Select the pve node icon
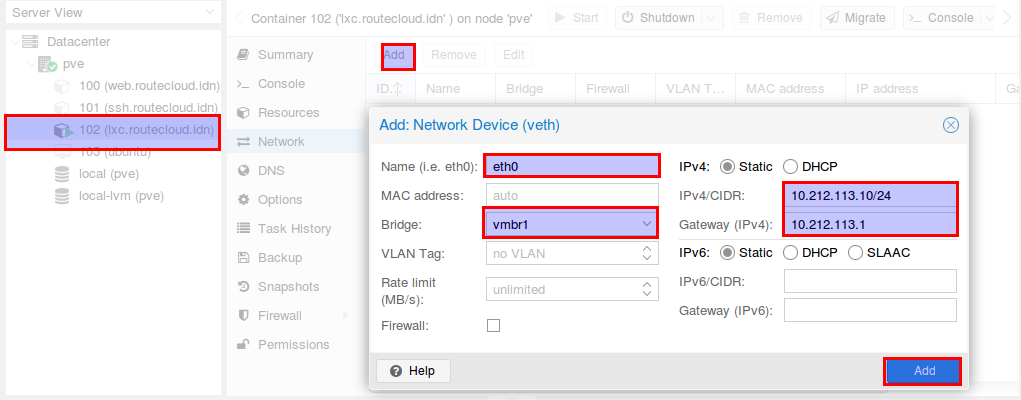The width and height of the screenshot is (1021, 400). pos(48,64)
